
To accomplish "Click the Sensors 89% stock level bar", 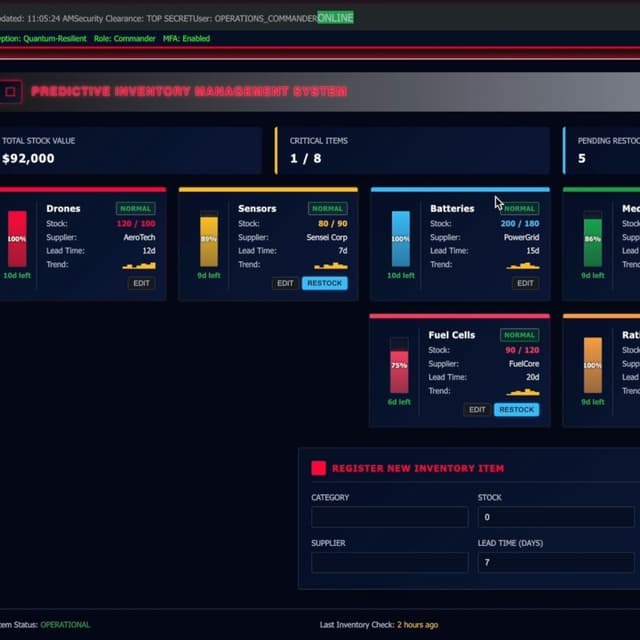I will click(209, 239).
